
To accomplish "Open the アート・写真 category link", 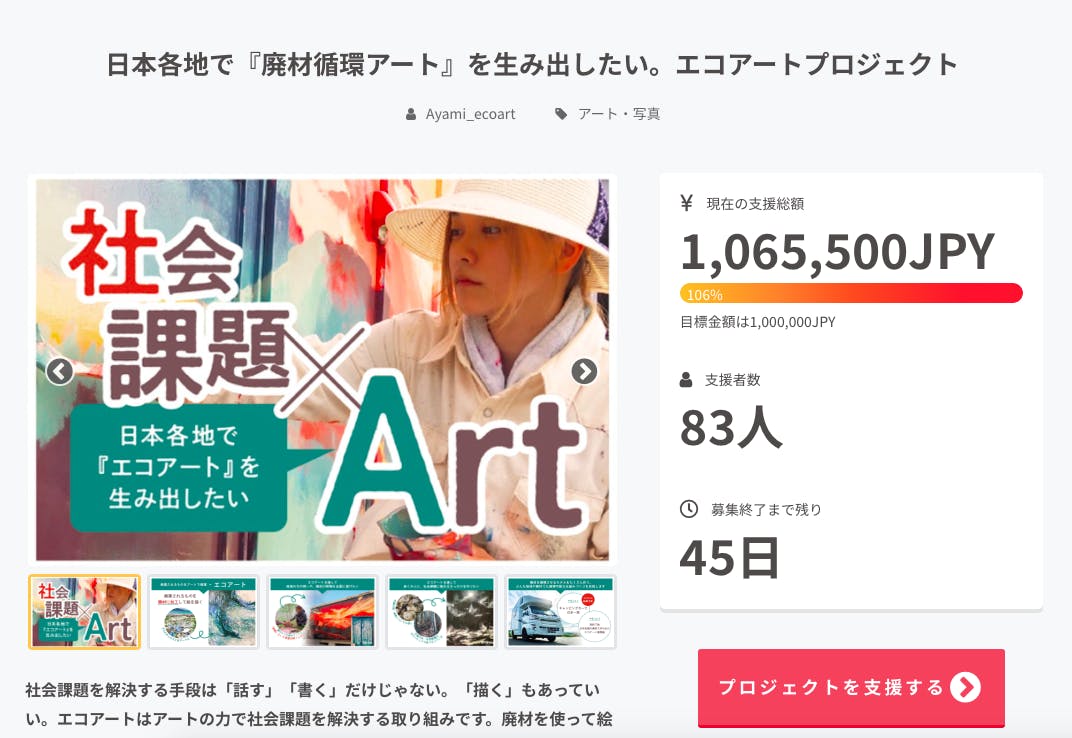I will (x=619, y=114).
